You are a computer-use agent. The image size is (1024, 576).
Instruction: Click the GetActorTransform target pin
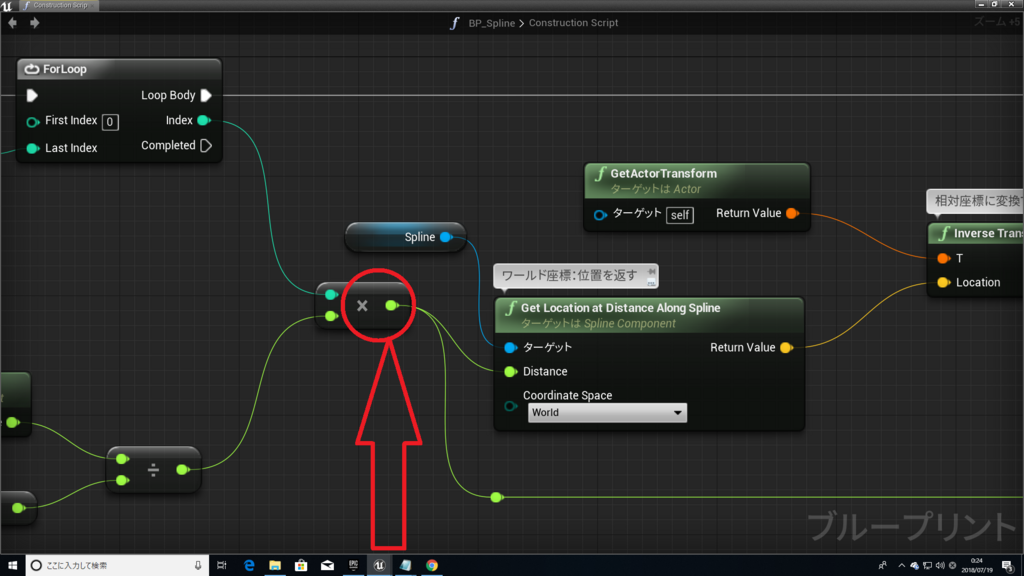(x=600, y=215)
